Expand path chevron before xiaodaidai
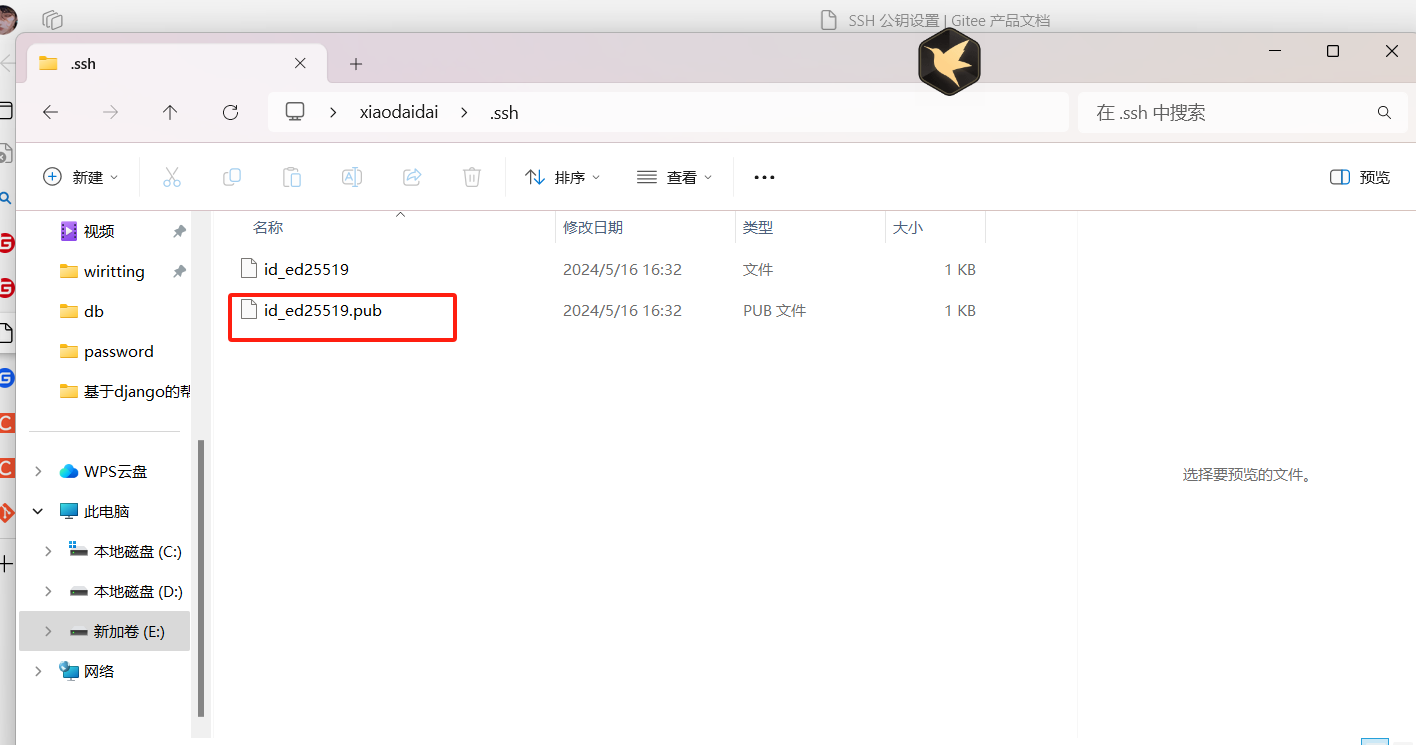1416x745 pixels. pos(333,113)
